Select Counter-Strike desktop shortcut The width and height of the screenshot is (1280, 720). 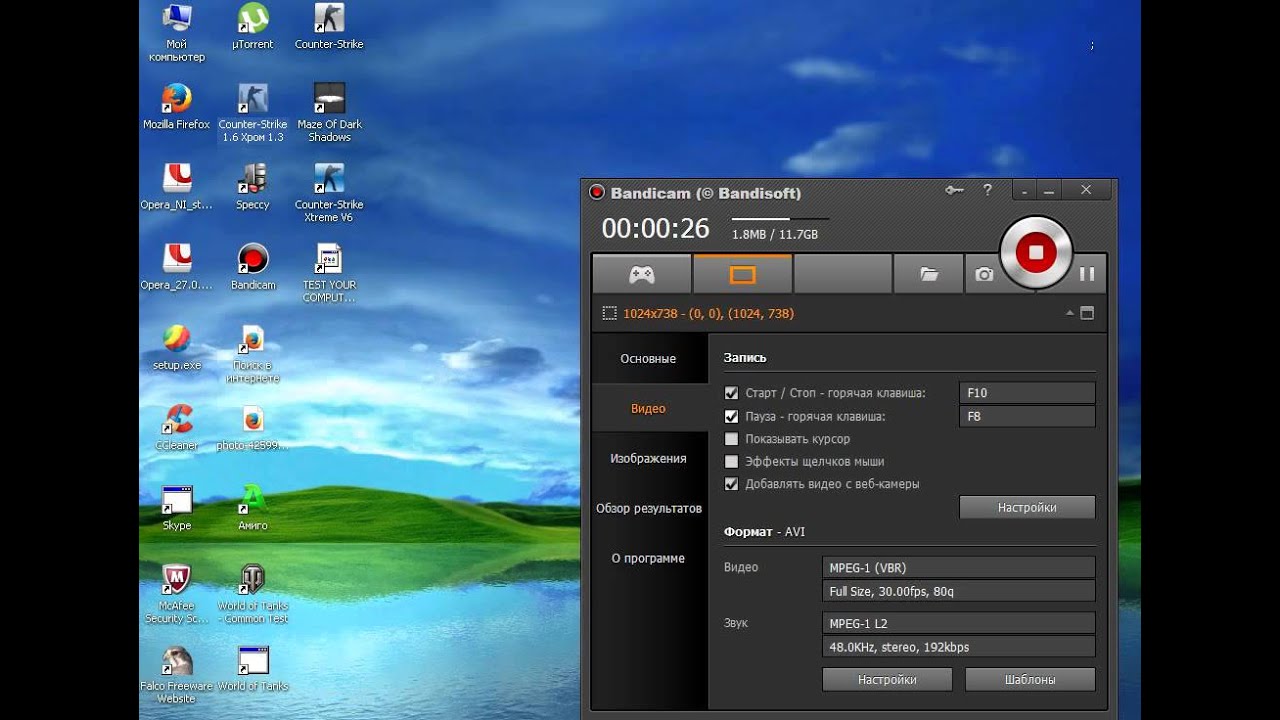pos(329,27)
